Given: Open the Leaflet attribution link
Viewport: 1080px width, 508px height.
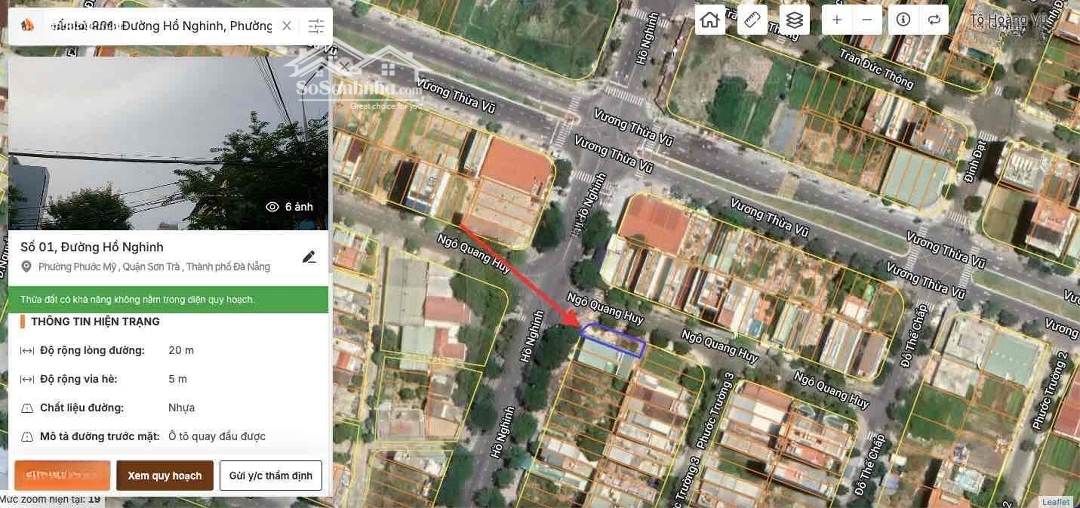Looking at the screenshot, I should point(1055,502).
